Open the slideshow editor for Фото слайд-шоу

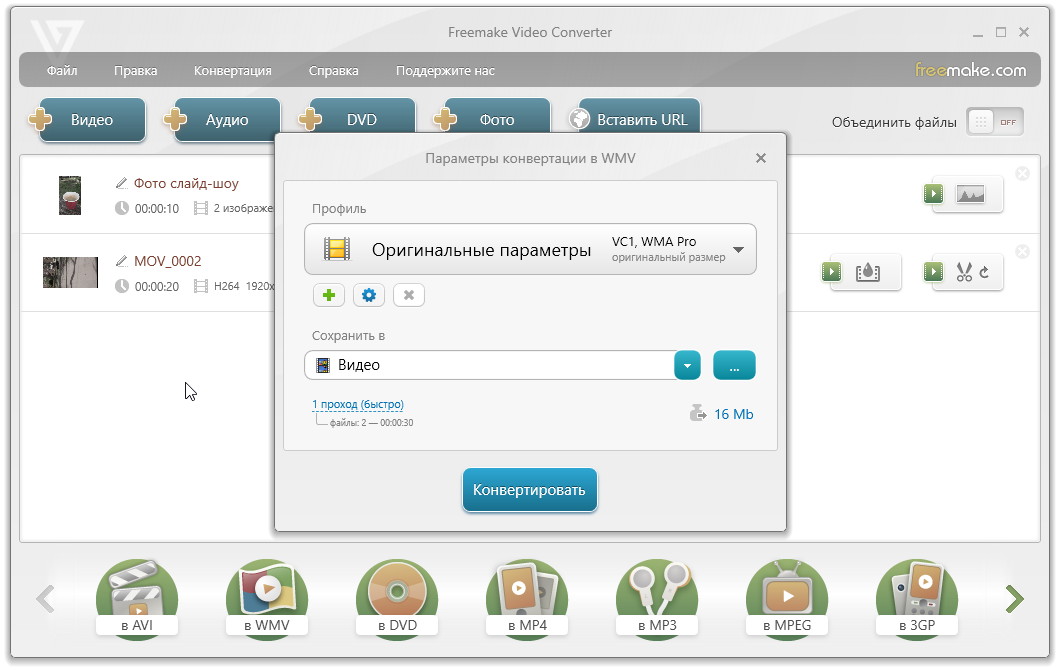(x=963, y=195)
